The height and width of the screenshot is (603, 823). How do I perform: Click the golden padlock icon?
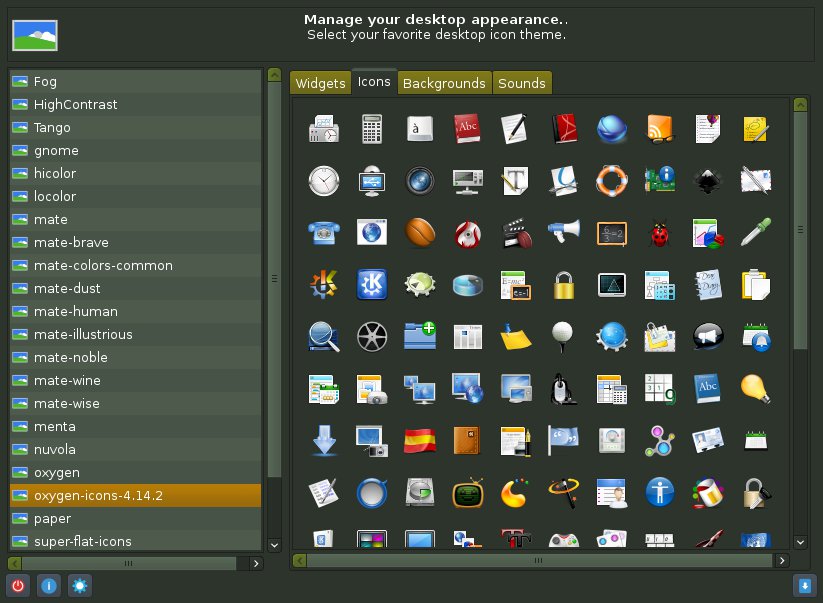564,285
